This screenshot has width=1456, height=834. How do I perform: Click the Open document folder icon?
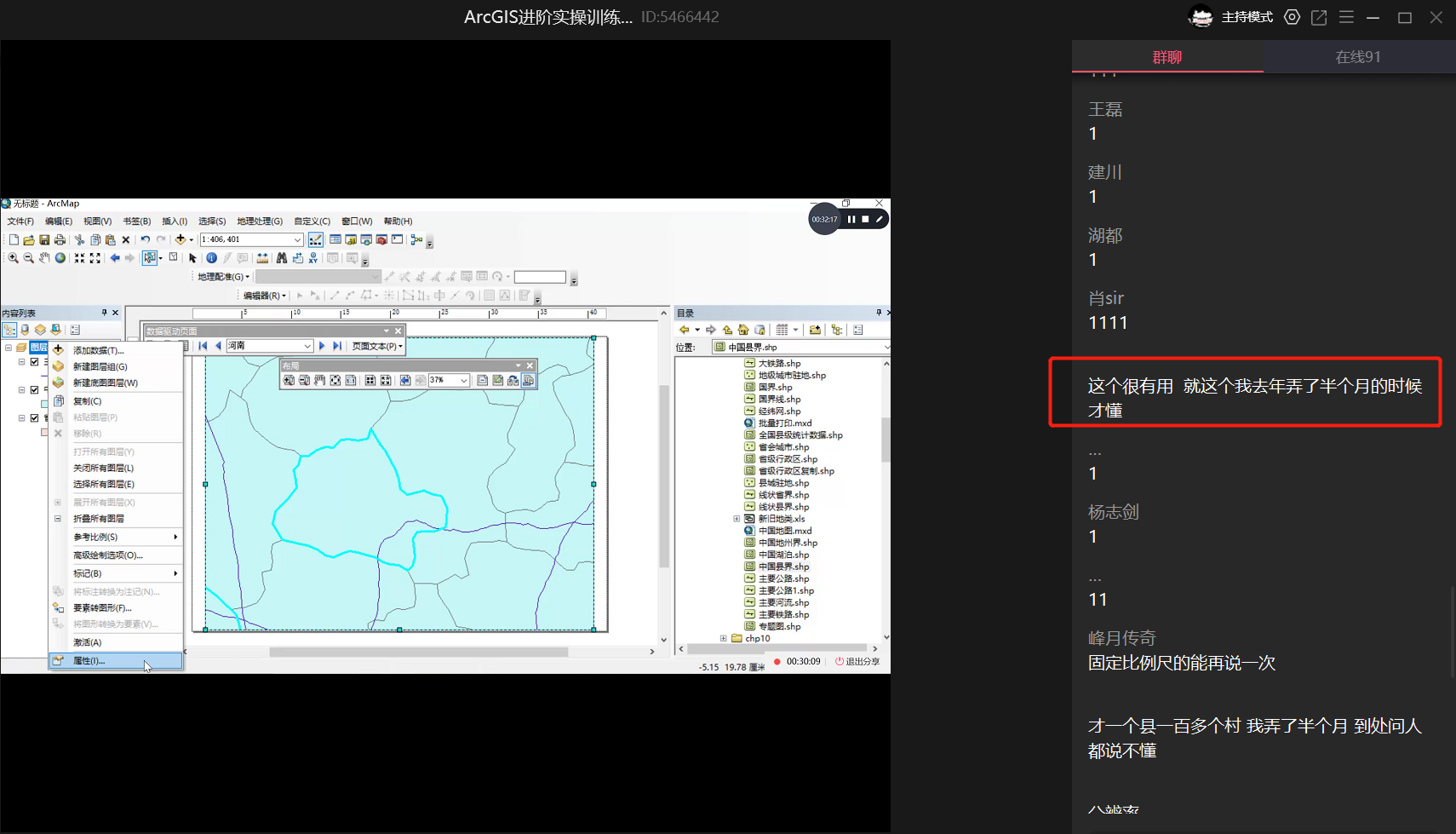click(29, 240)
